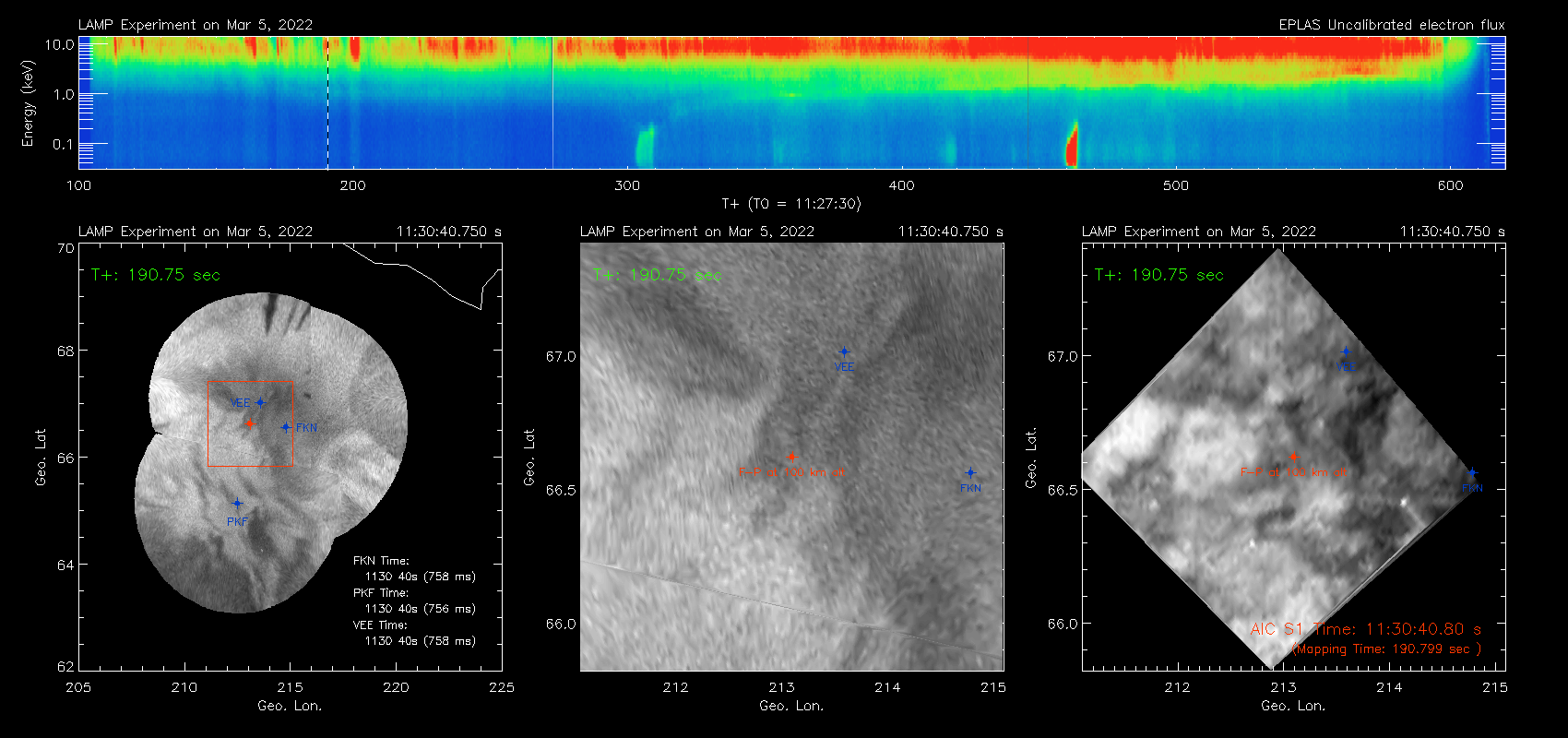Select the VEE station marker in middle zoomed panel

844,351
